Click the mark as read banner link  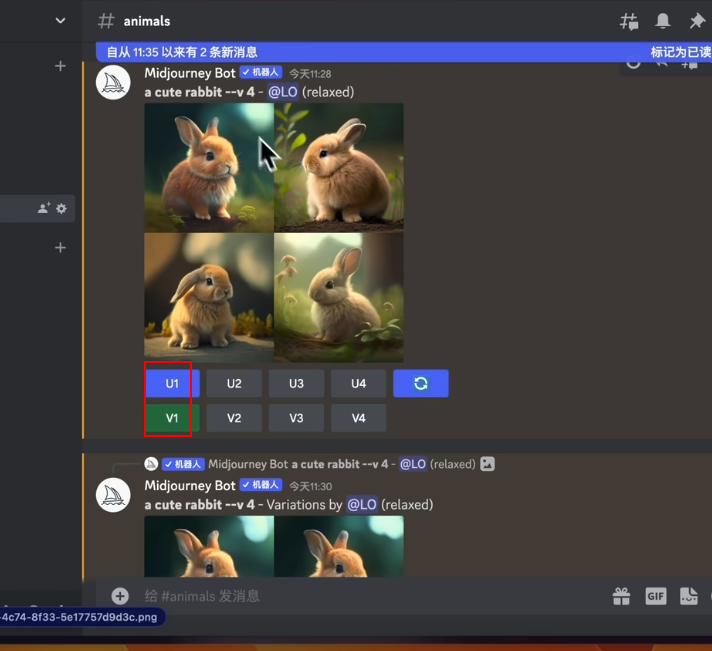[680, 52]
